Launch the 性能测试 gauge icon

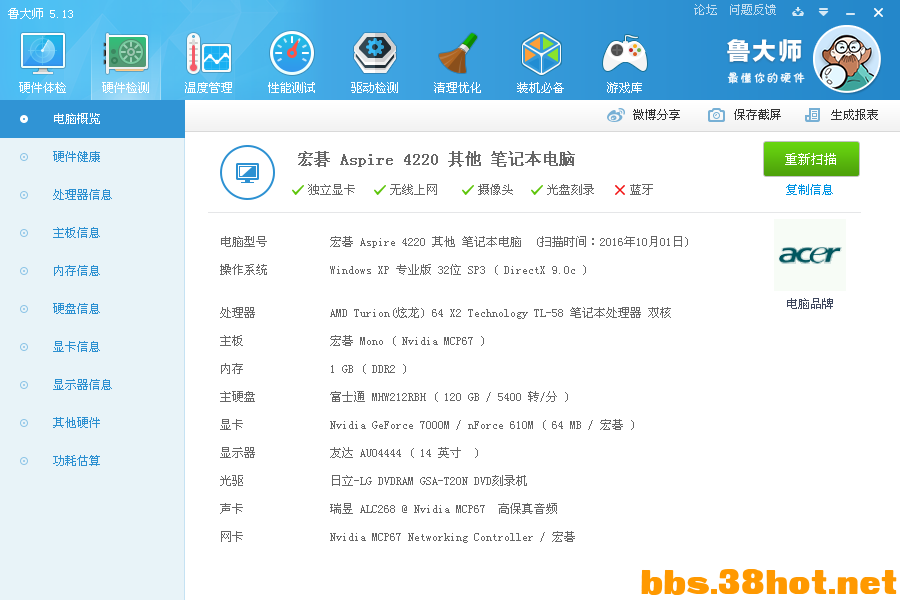(x=292, y=54)
